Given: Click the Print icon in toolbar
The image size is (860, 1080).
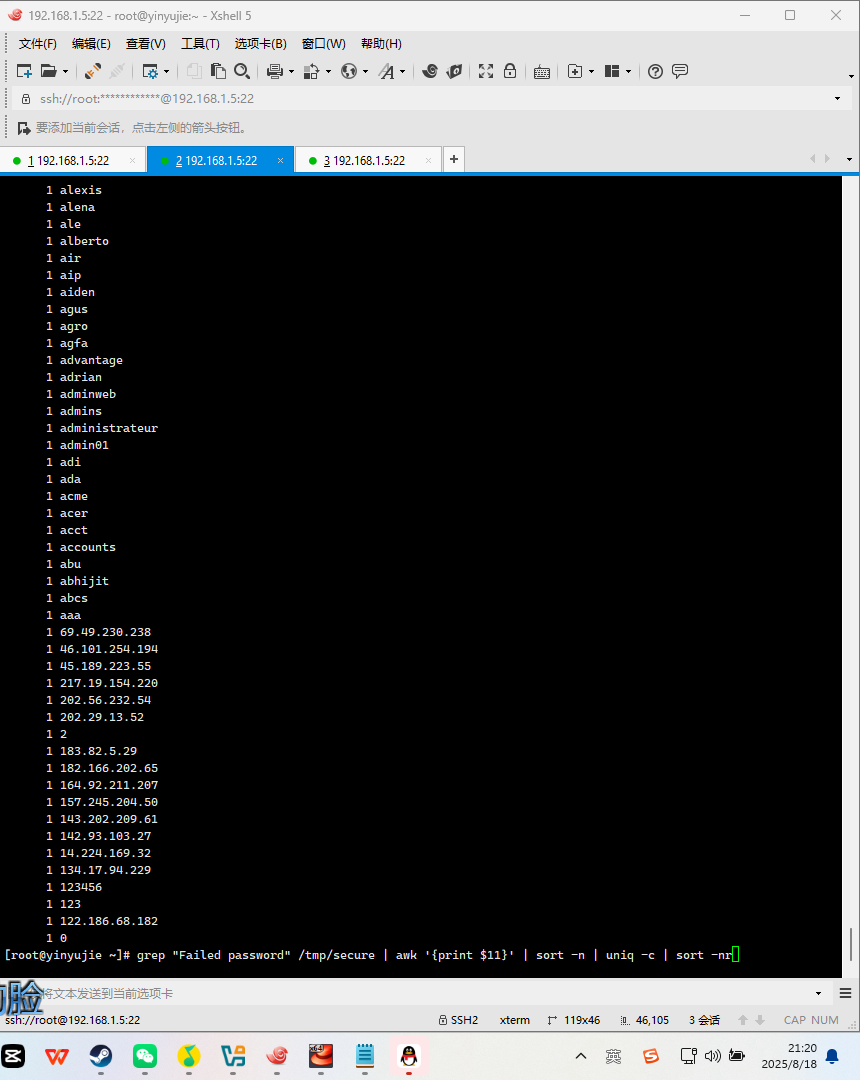Looking at the screenshot, I should [275, 71].
